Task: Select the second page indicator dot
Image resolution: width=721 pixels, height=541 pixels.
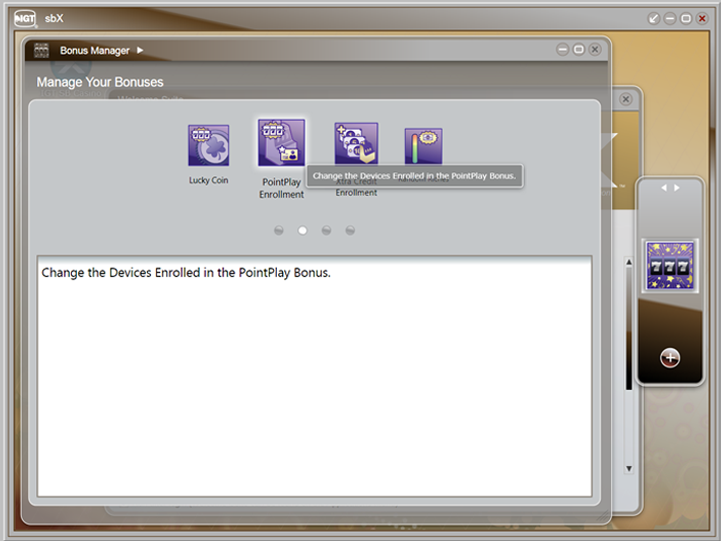Action: [x=303, y=230]
